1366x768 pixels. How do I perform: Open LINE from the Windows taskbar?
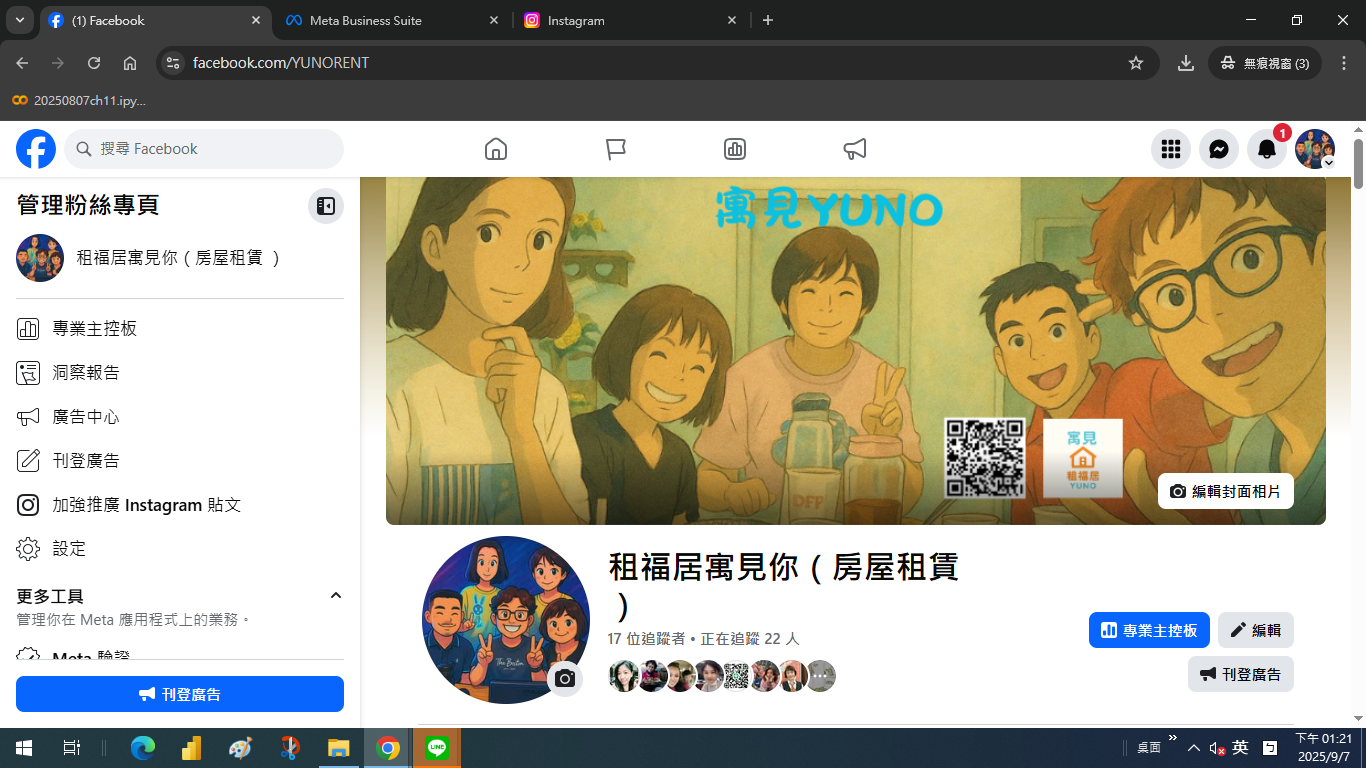coord(437,748)
